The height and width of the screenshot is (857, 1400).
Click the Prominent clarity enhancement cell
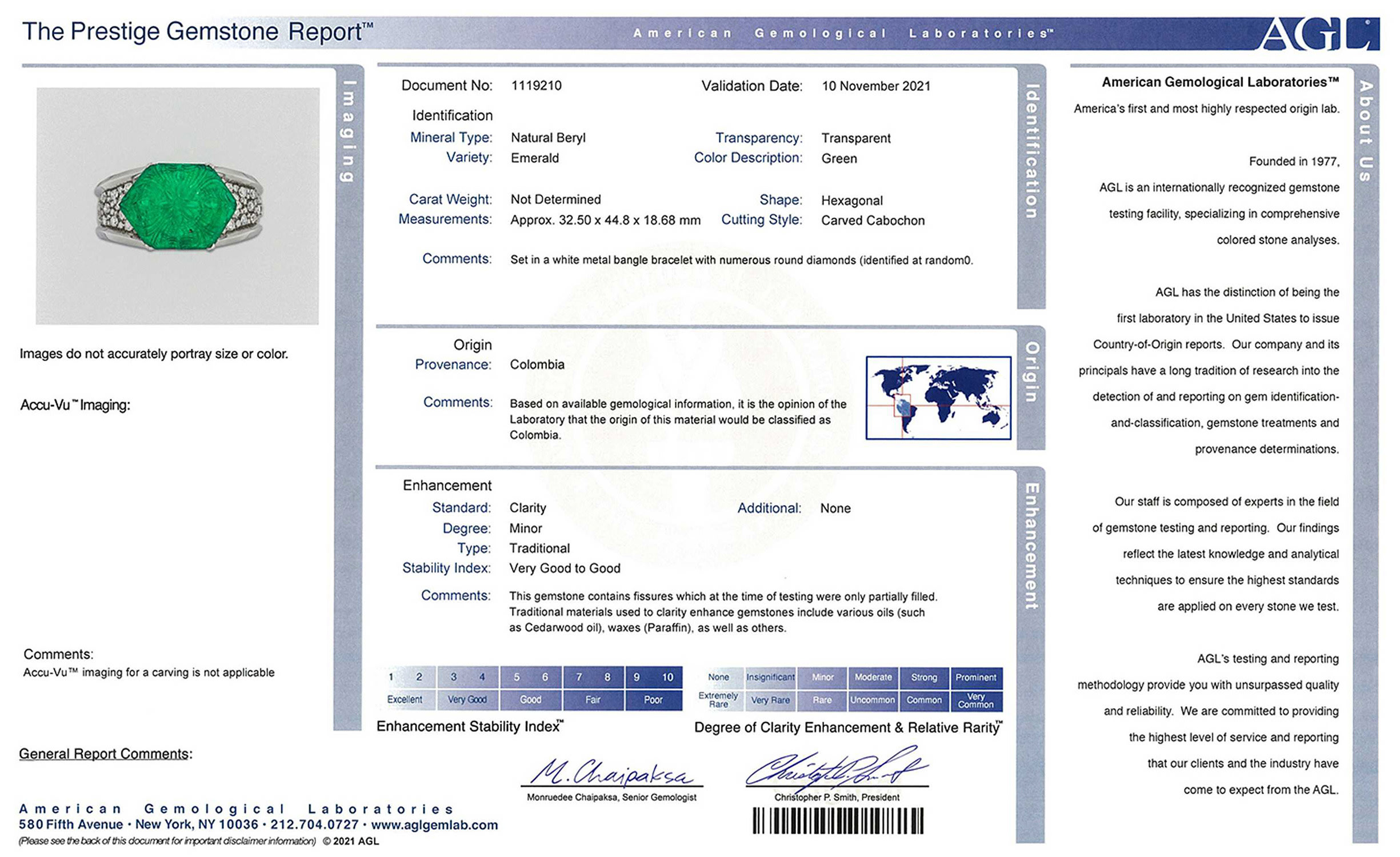pyautogui.click(x=975, y=677)
